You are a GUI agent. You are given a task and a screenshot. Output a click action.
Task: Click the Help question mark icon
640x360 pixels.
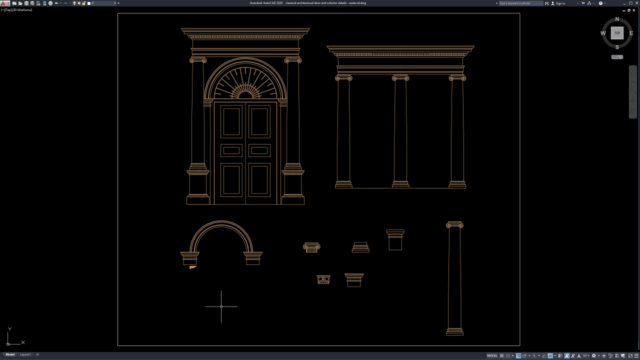pyautogui.click(x=601, y=3)
